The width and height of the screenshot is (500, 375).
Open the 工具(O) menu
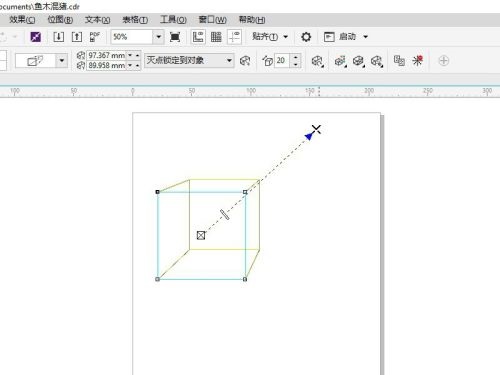click(173, 20)
